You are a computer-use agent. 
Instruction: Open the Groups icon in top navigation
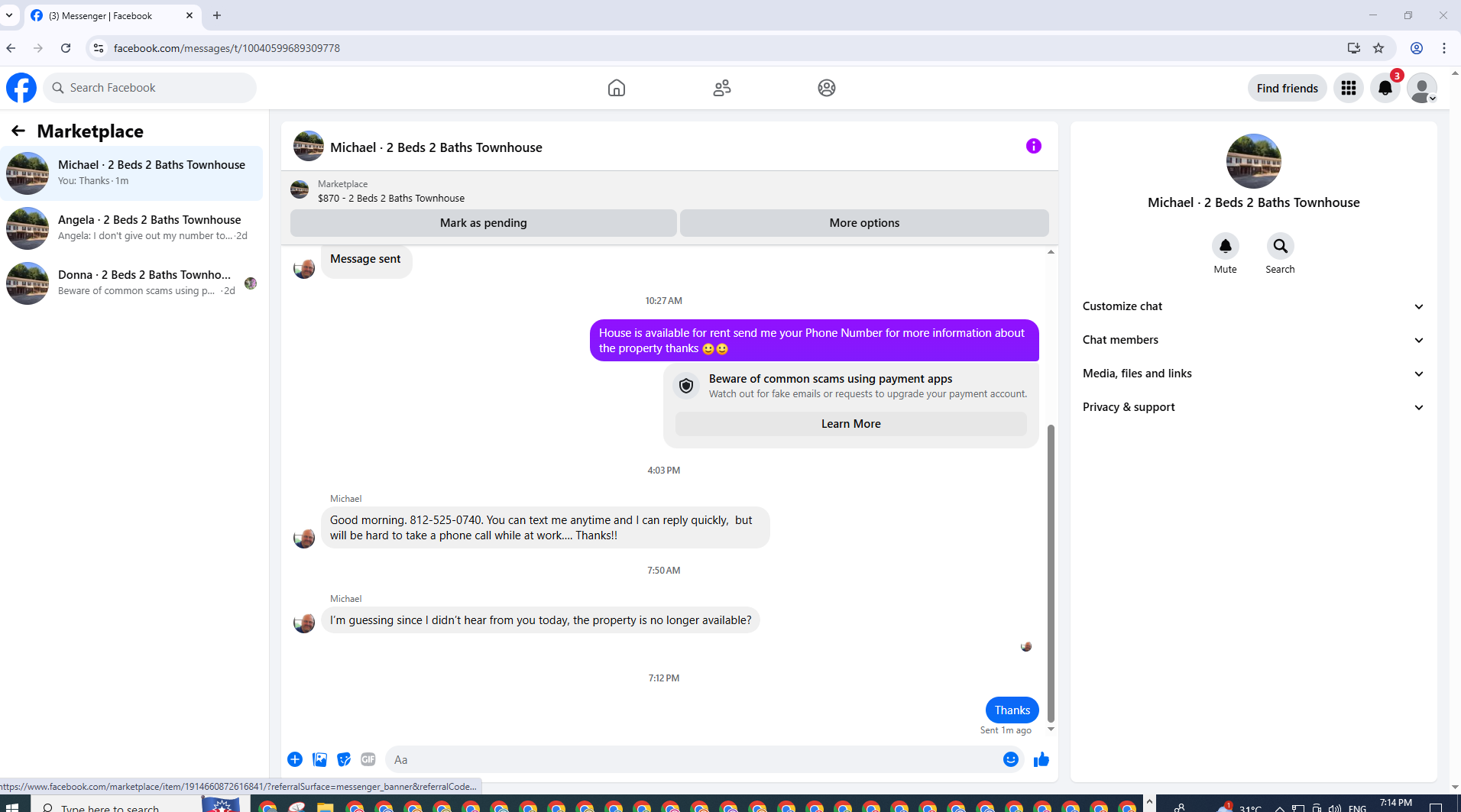click(827, 88)
